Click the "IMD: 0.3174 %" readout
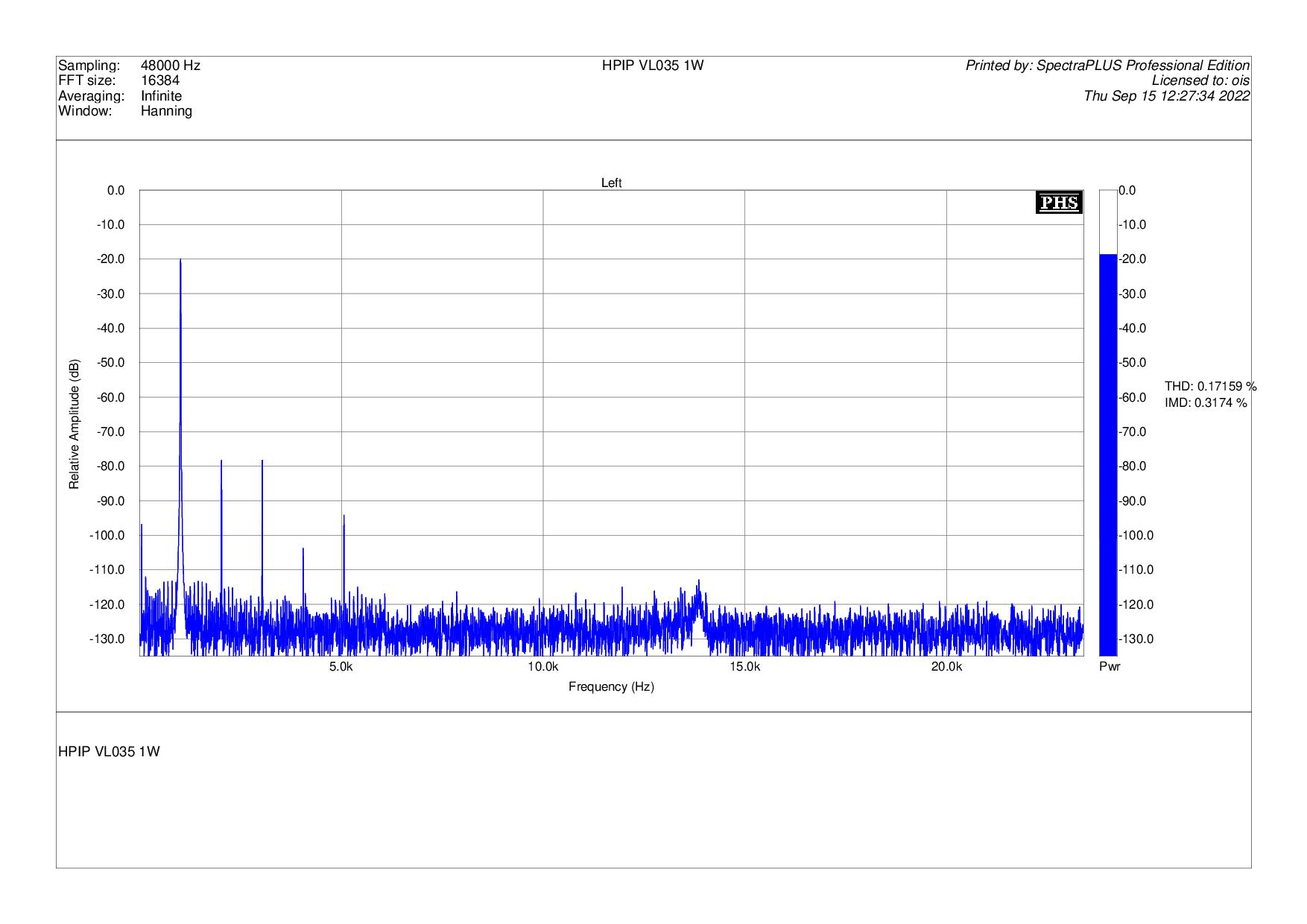This screenshot has width=1307, height=924. [1206, 403]
